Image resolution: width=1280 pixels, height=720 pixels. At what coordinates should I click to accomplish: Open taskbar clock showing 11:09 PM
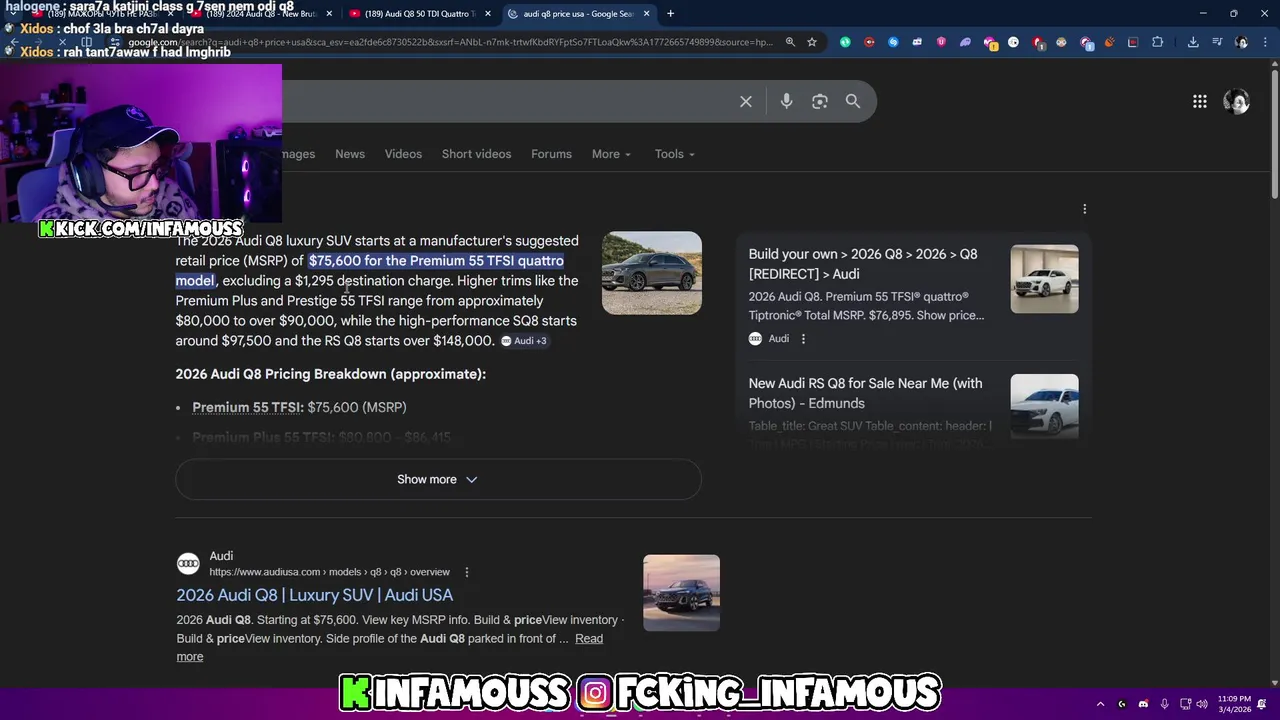pyautogui.click(x=1234, y=704)
